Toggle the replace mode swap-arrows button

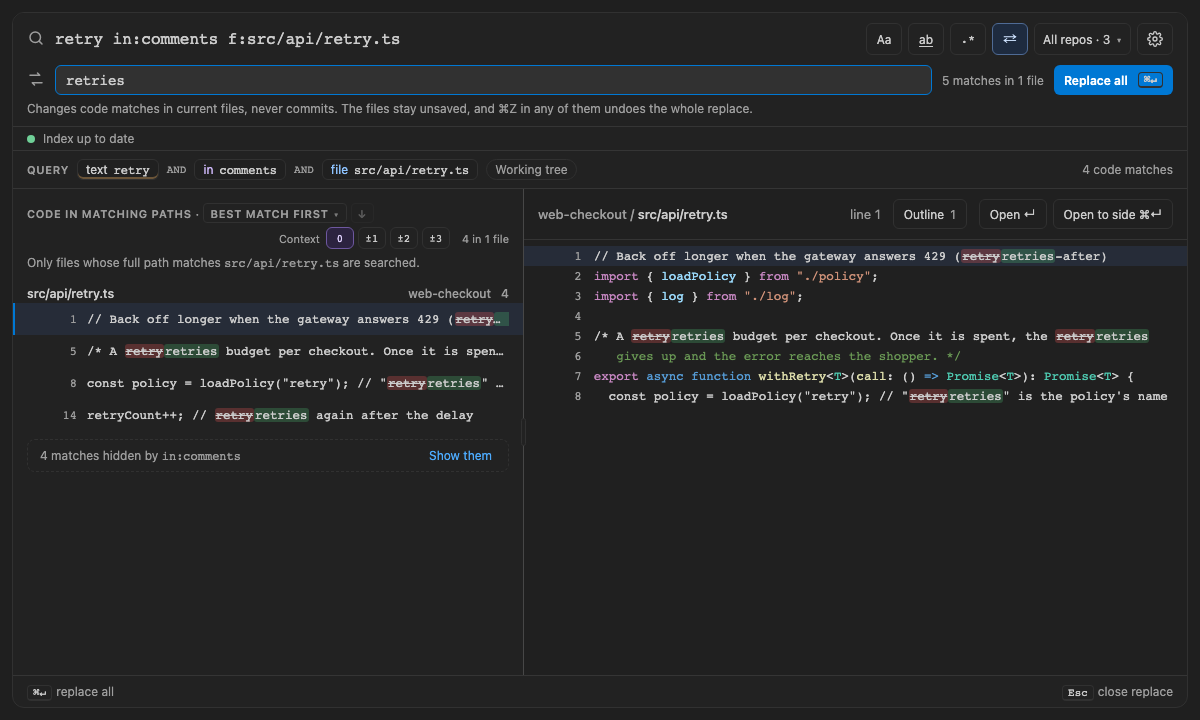coord(1010,39)
